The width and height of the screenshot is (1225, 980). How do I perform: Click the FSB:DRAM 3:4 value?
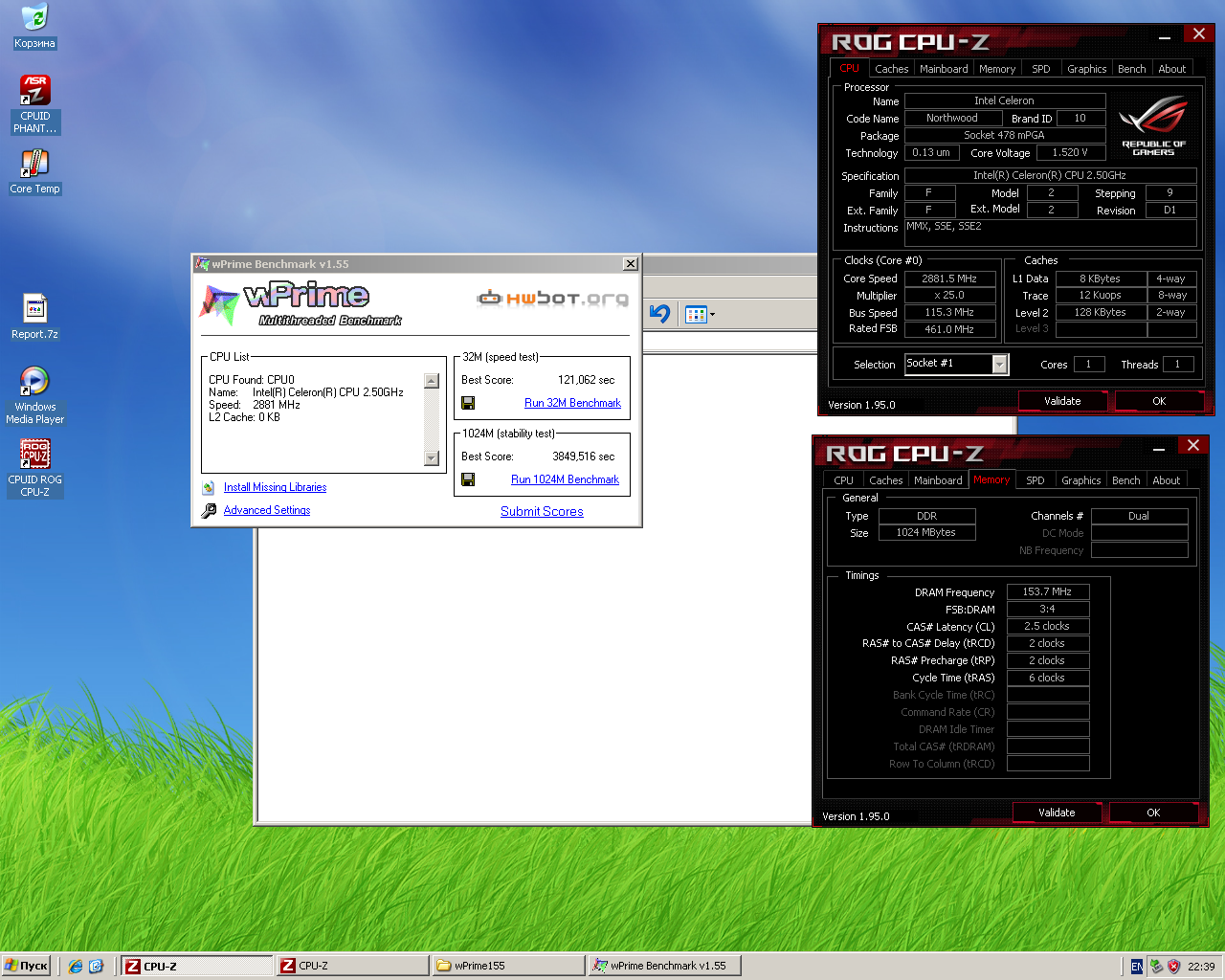1048,609
